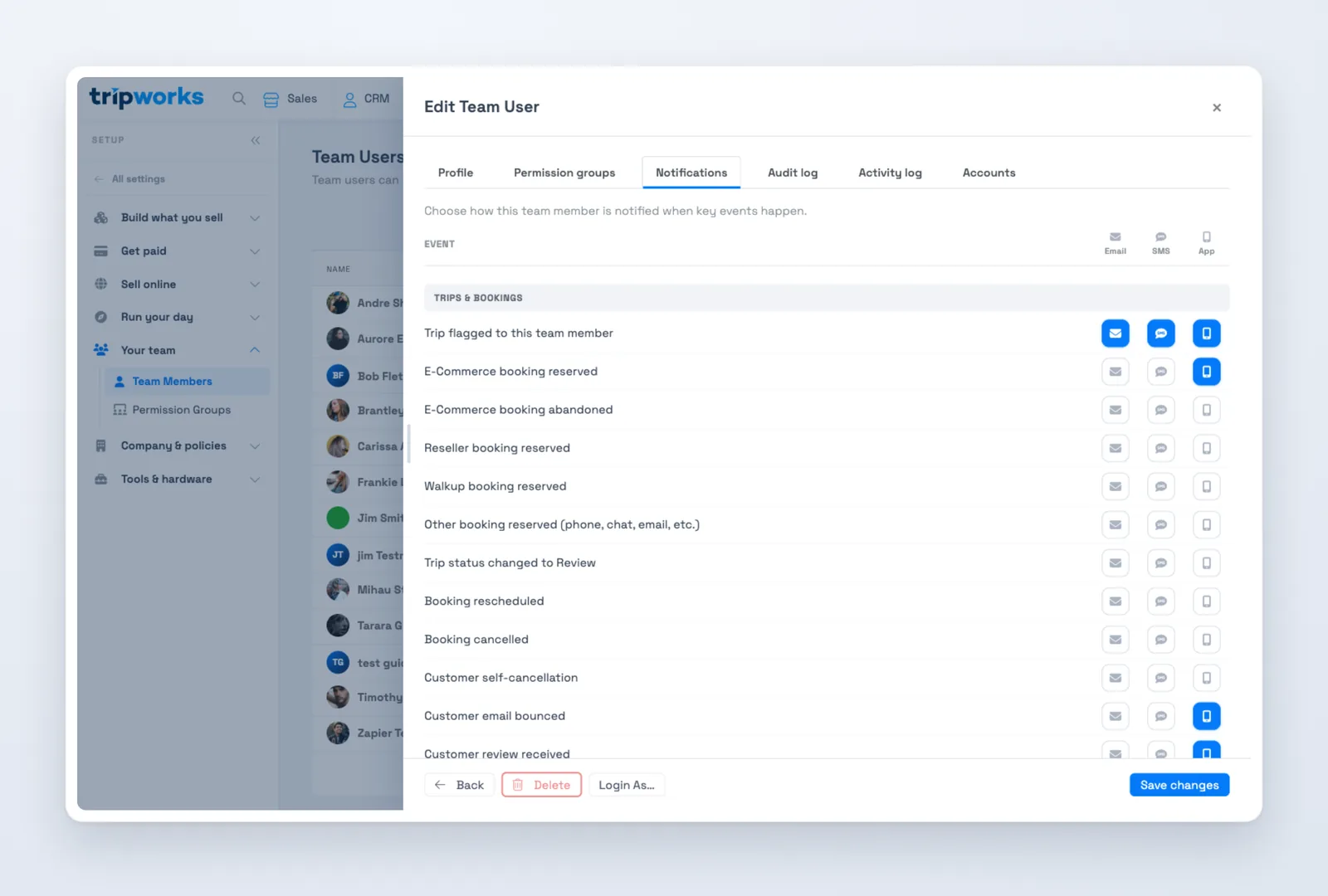
Task: Click the Company & policies building icon
Action: [x=101, y=446]
